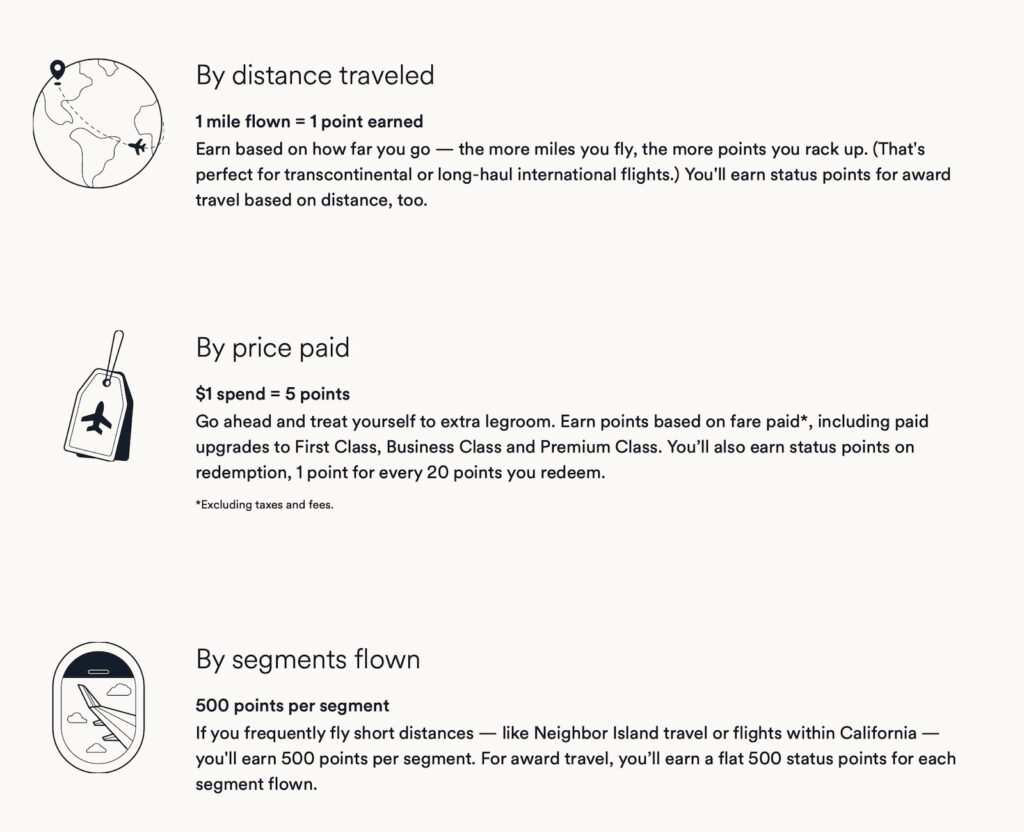
Task: Click the globe icon beside distance traveled
Action: (x=97, y=123)
